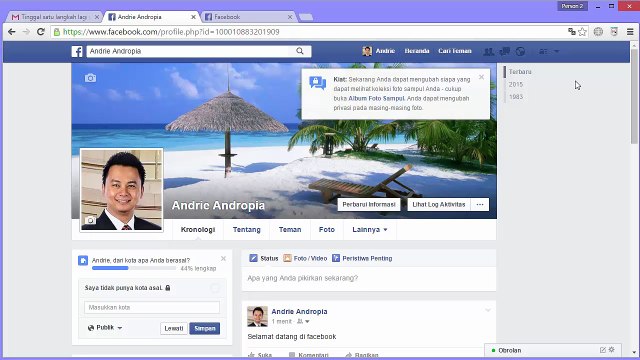
Task: Close the Gmail tab
Action: coord(97,17)
